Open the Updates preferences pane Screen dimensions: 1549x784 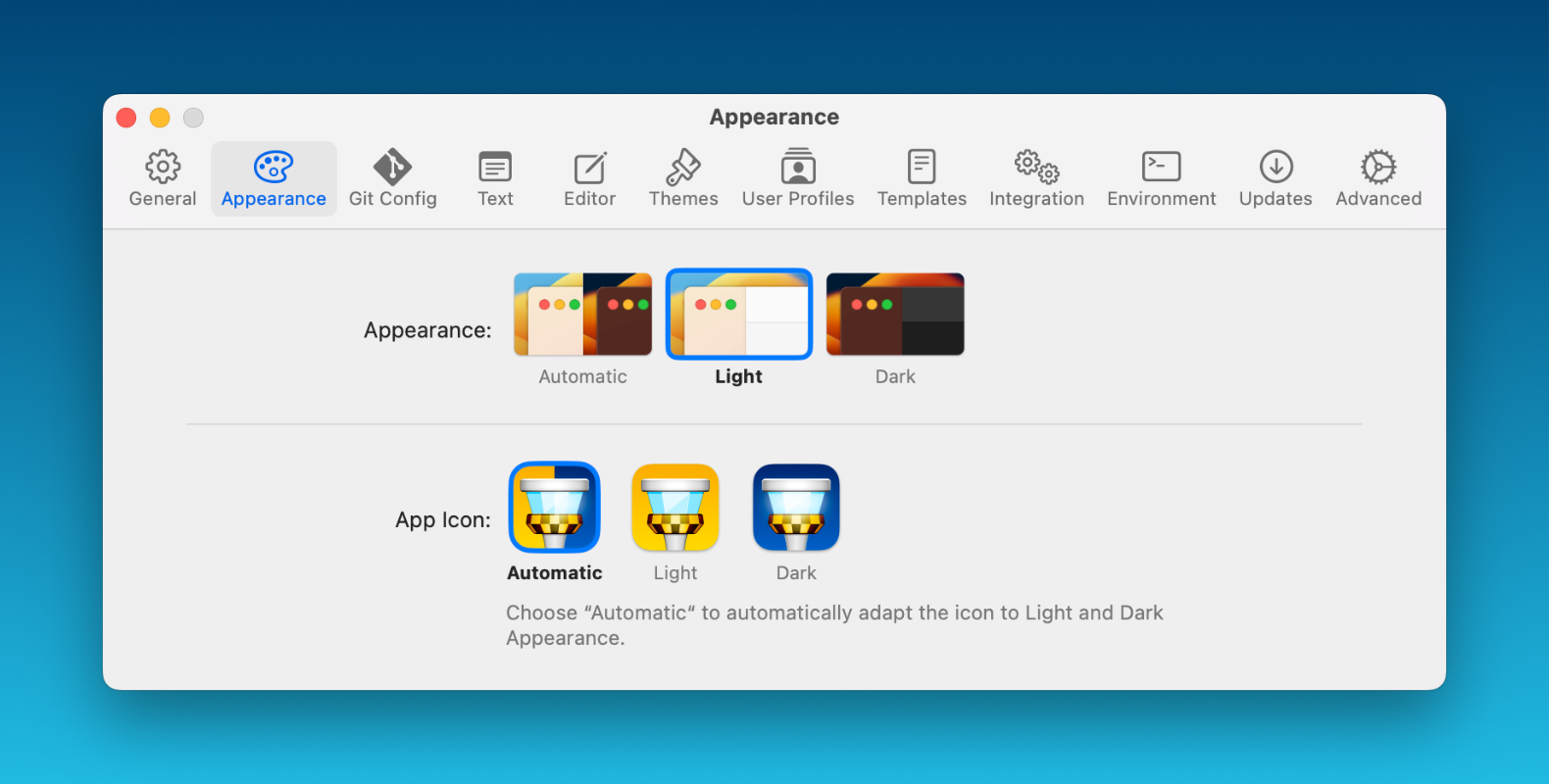coord(1275,178)
